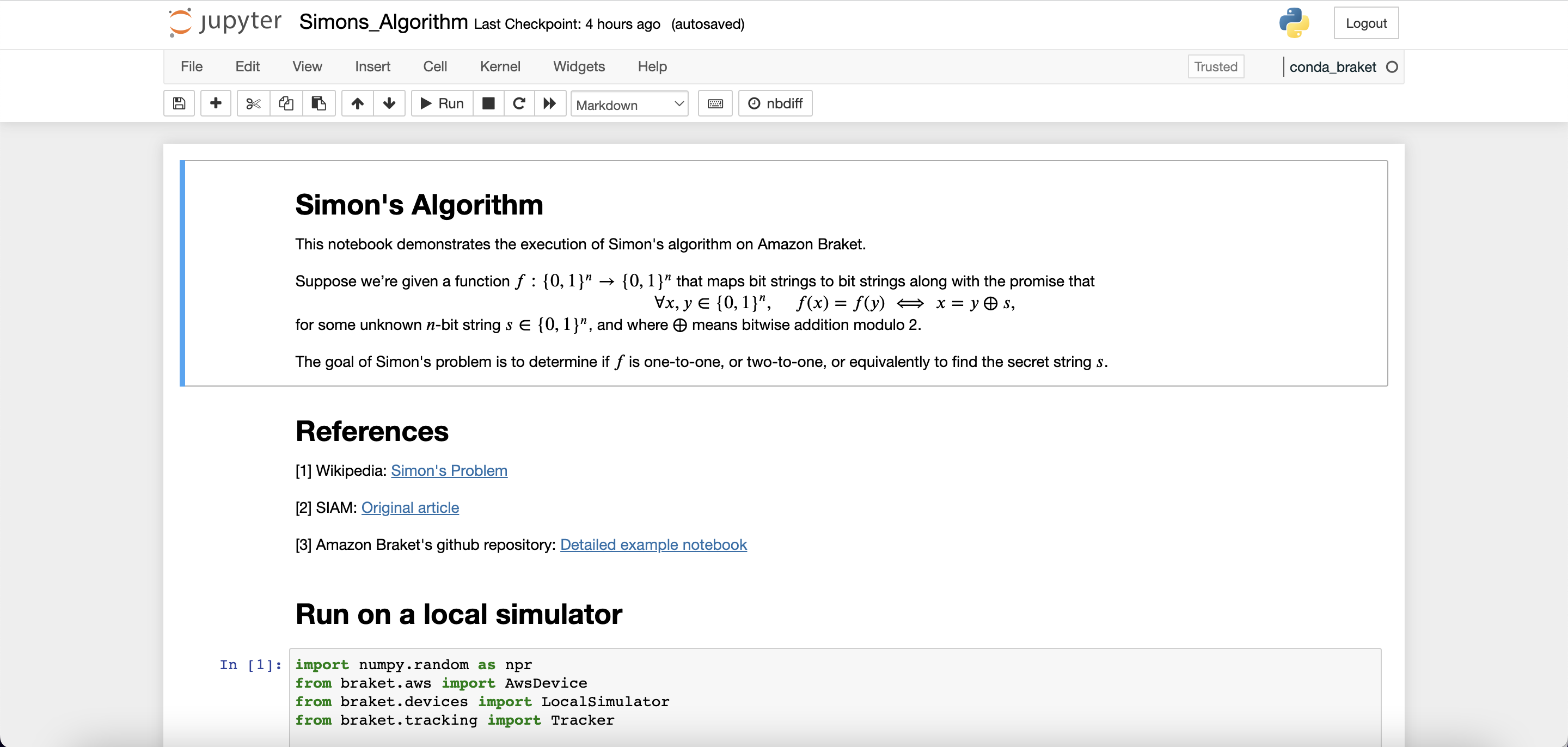
Task: Insert cell below with plus icon
Action: pyautogui.click(x=216, y=103)
